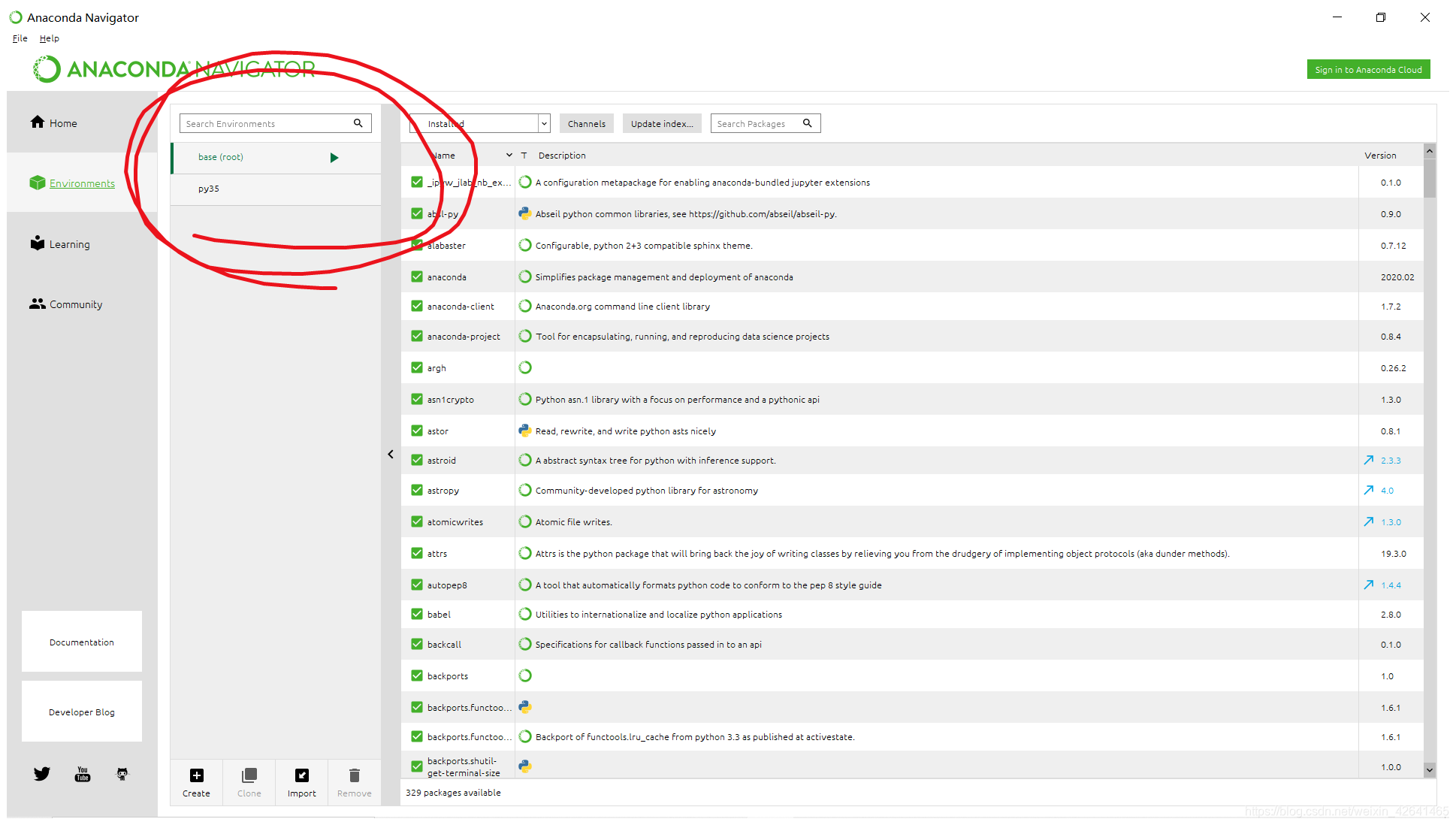Toggle the backports package checkbox

tap(417, 675)
